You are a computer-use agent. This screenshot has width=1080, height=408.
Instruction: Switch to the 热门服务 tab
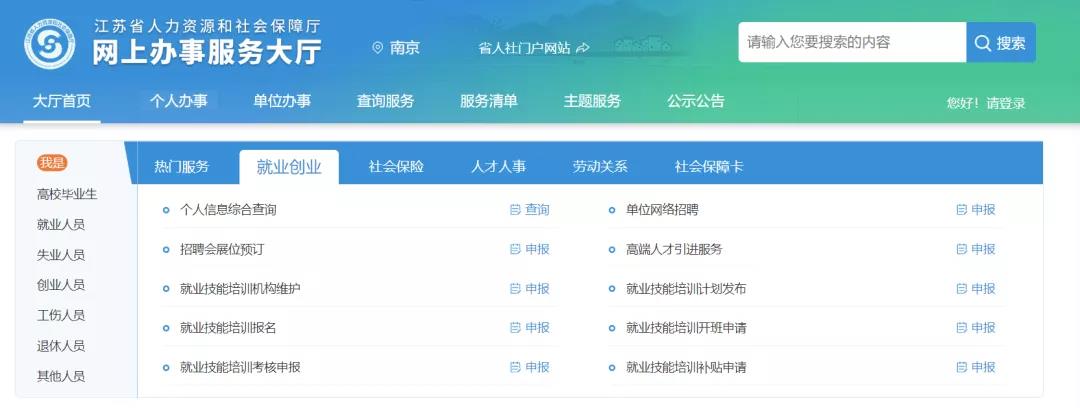pyautogui.click(x=182, y=167)
